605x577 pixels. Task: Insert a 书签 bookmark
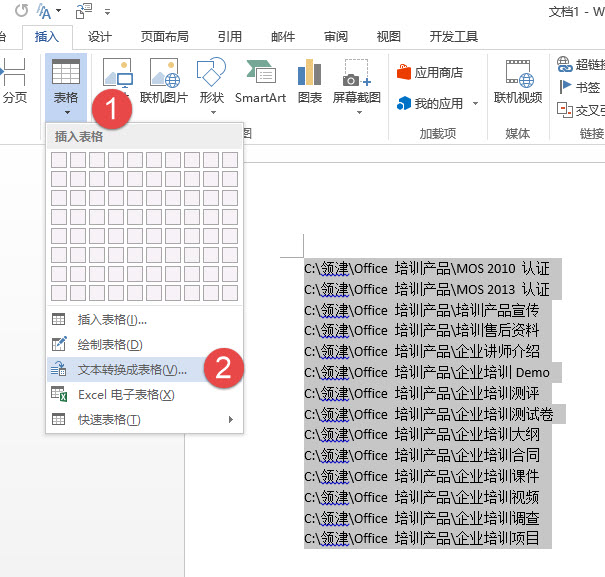(x=579, y=87)
